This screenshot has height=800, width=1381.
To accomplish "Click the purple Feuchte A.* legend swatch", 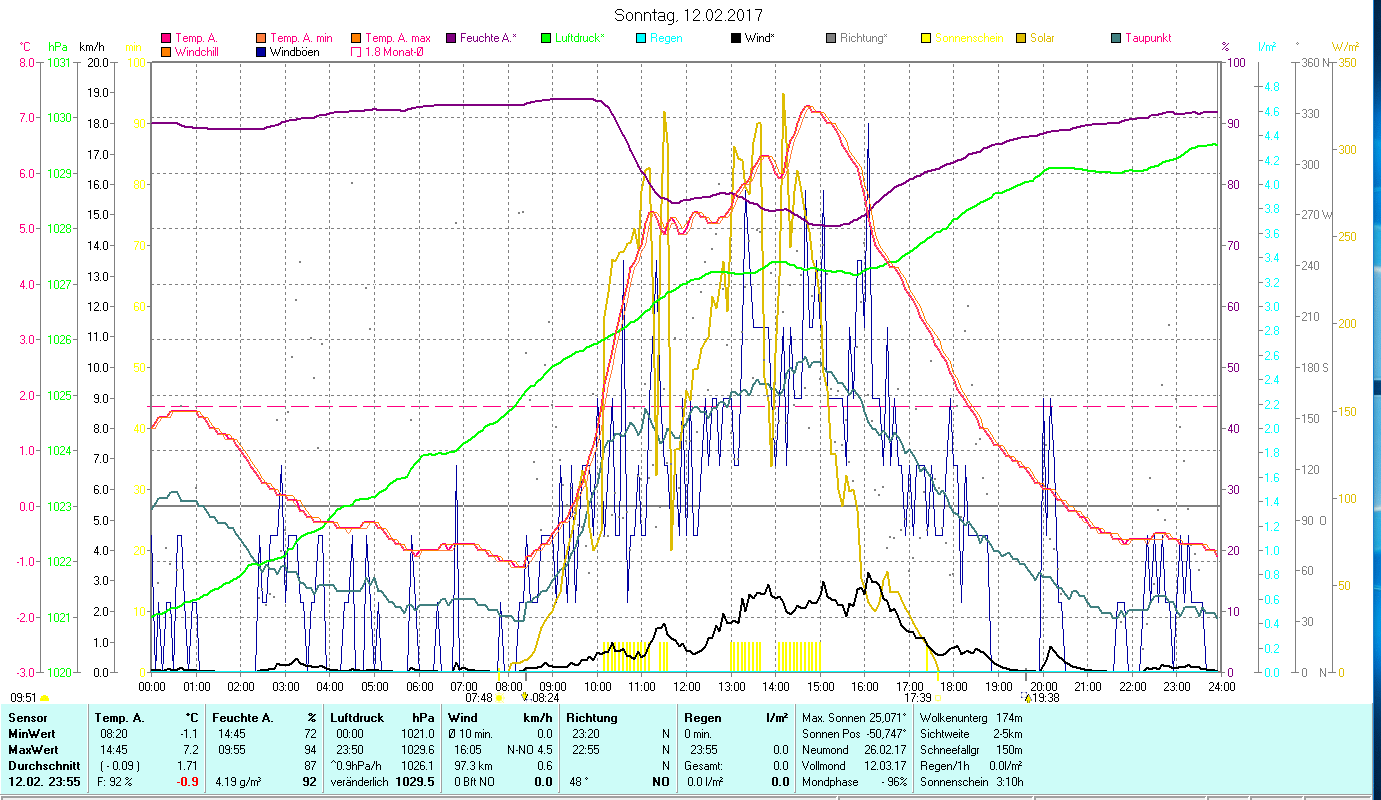I will click(x=451, y=39).
